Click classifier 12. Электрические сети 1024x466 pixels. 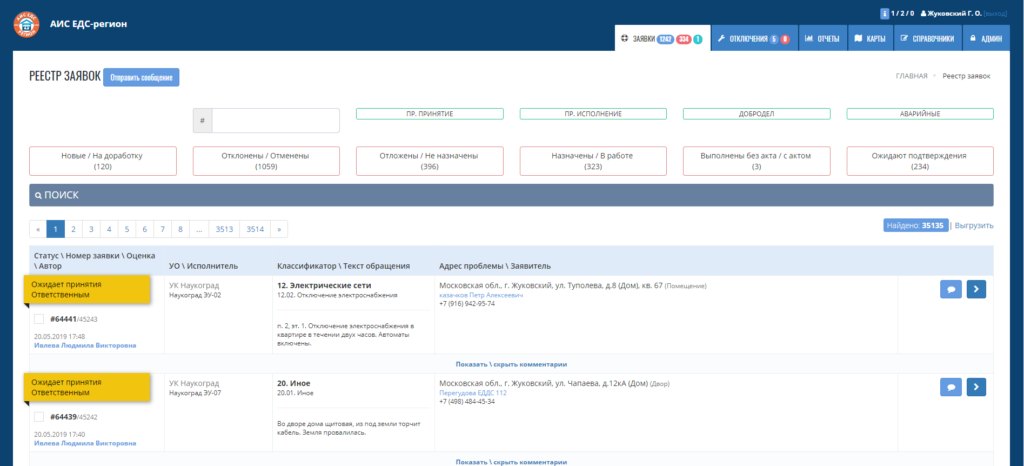point(324,285)
